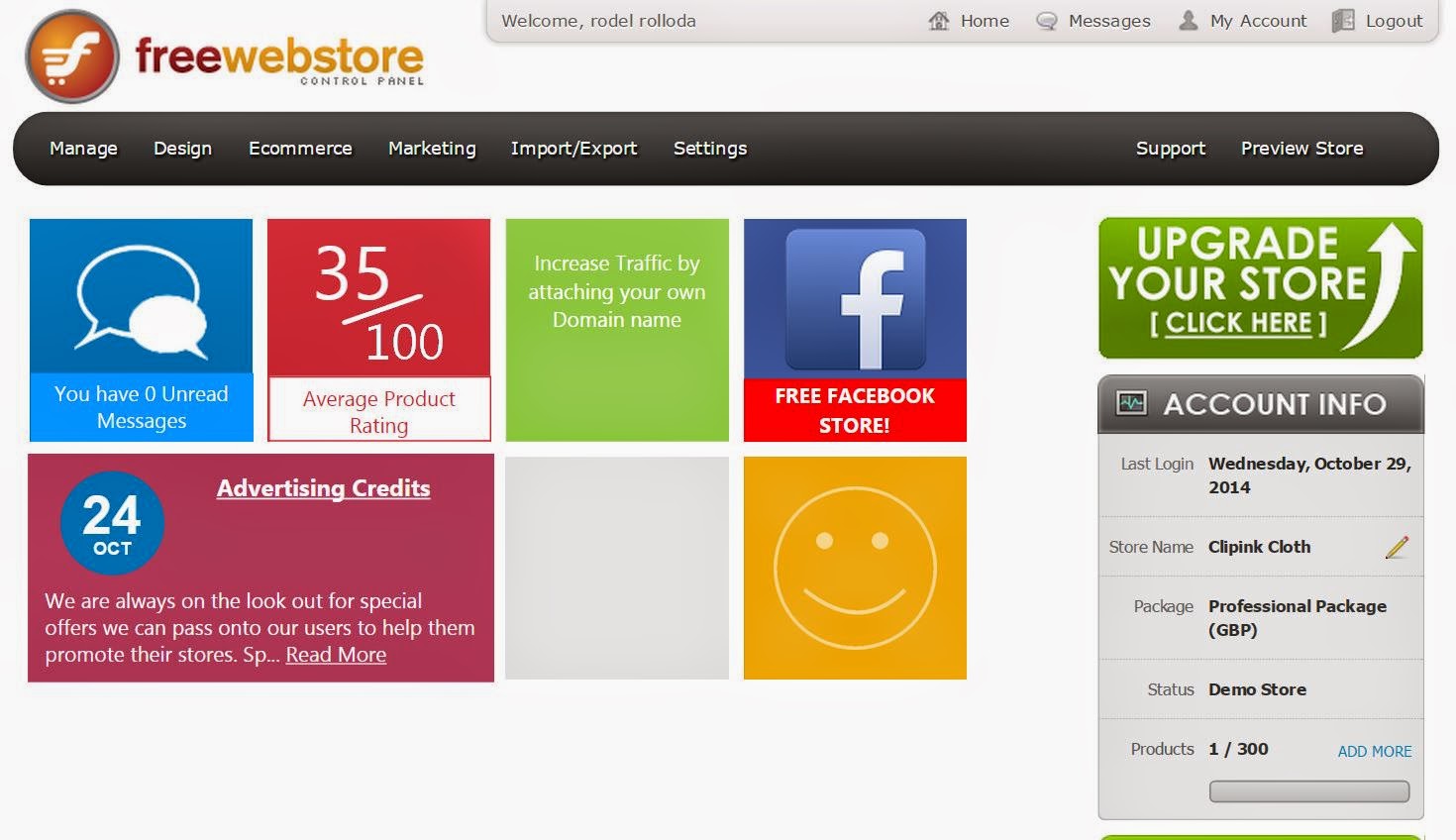
Task: Click Preview Store in the navigation bar
Action: (1301, 149)
